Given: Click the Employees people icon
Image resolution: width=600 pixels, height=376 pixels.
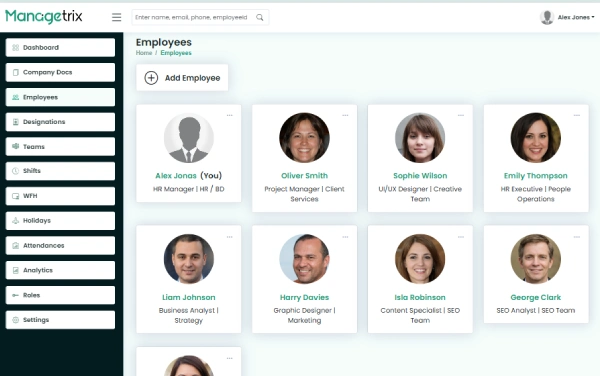Looking at the screenshot, I should click(15, 97).
